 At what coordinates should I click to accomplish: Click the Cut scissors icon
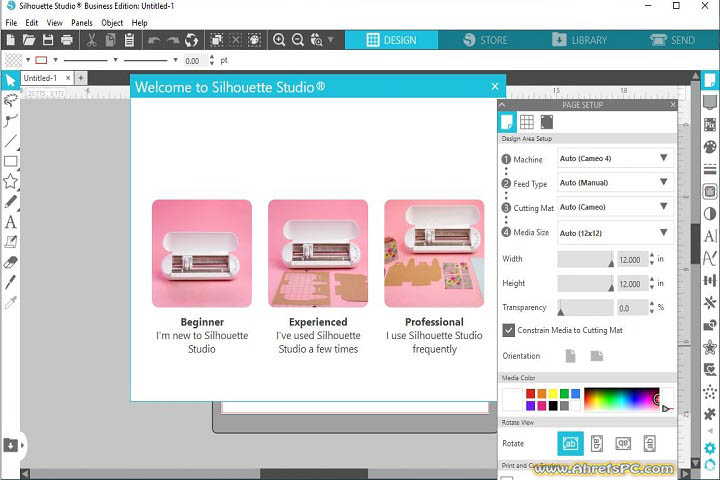(91, 40)
